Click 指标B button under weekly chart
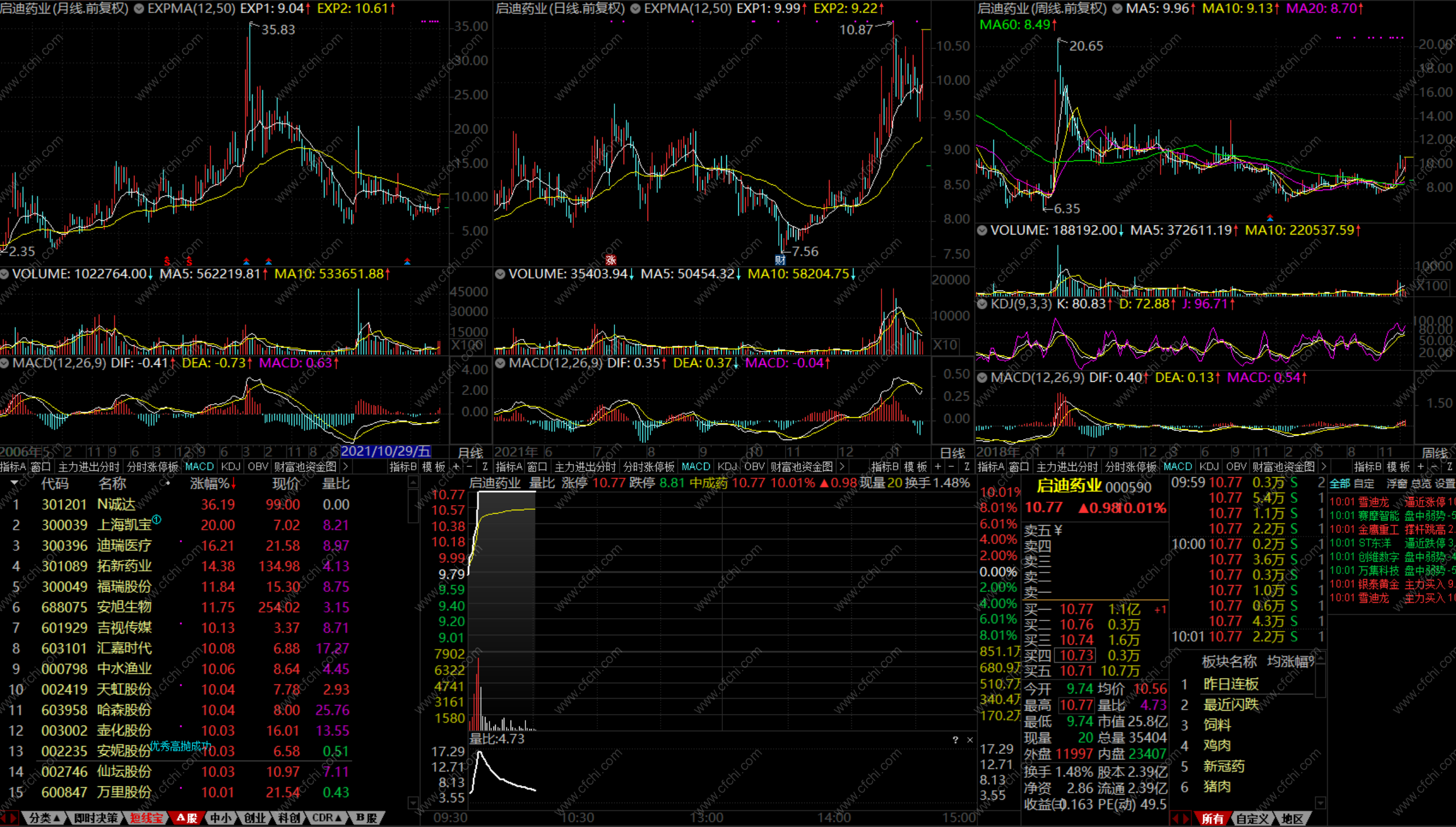This screenshot has height=827, width=1456. pyautogui.click(x=1368, y=467)
